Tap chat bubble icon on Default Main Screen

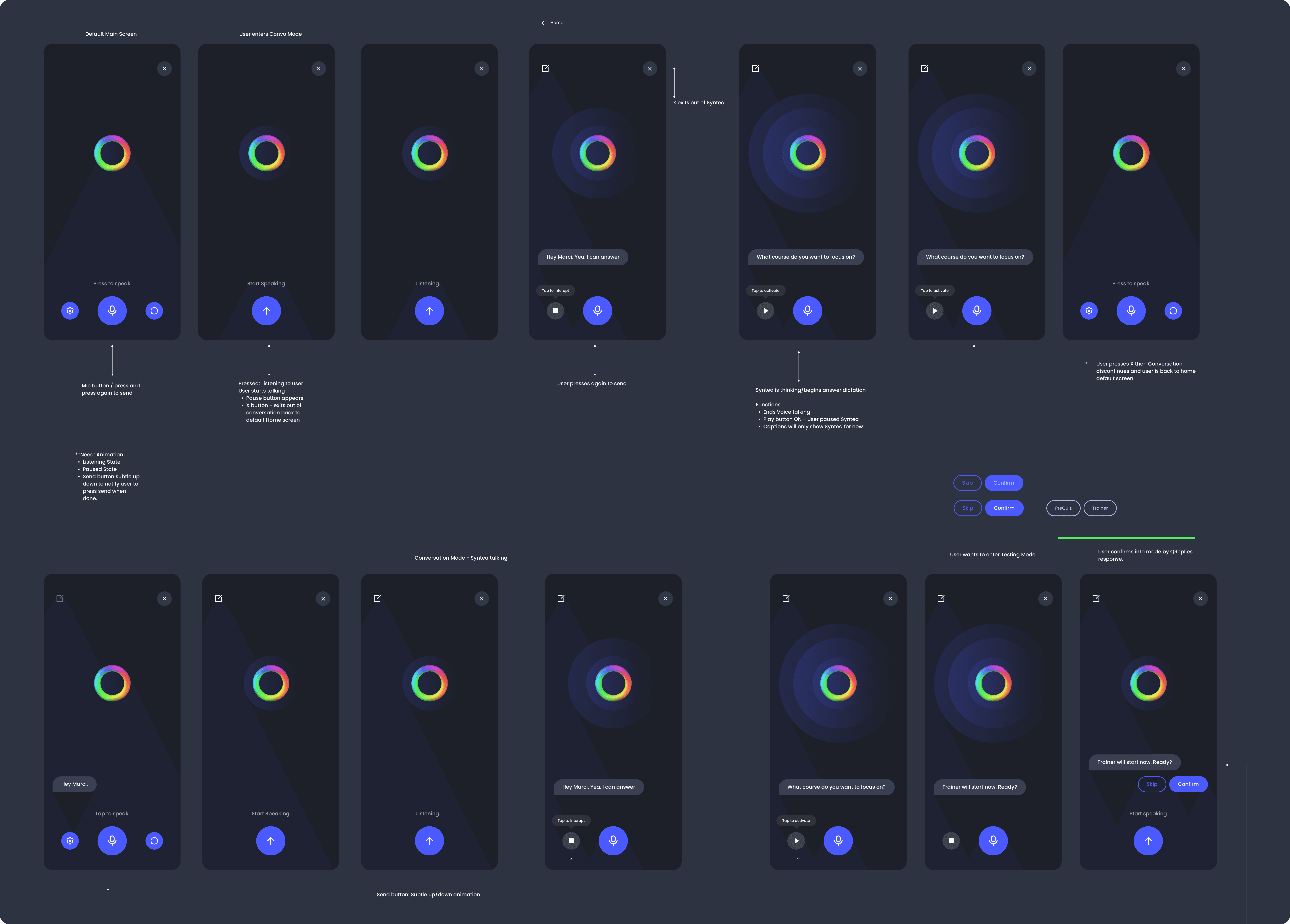pyautogui.click(x=154, y=311)
